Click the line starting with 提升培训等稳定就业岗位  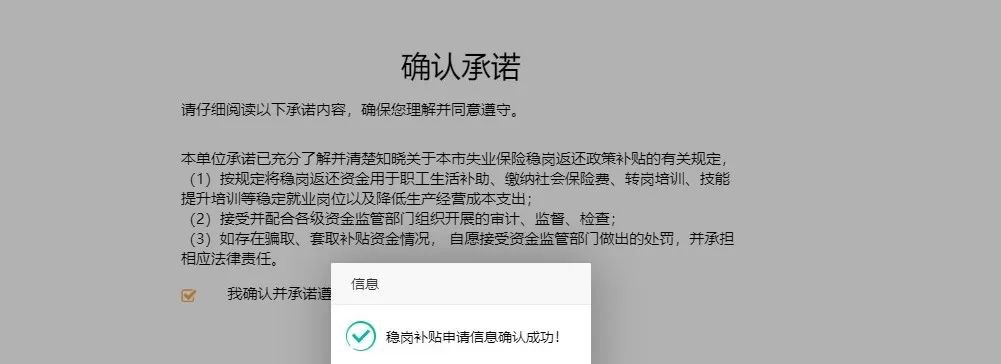pyautogui.click(x=357, y=199)
